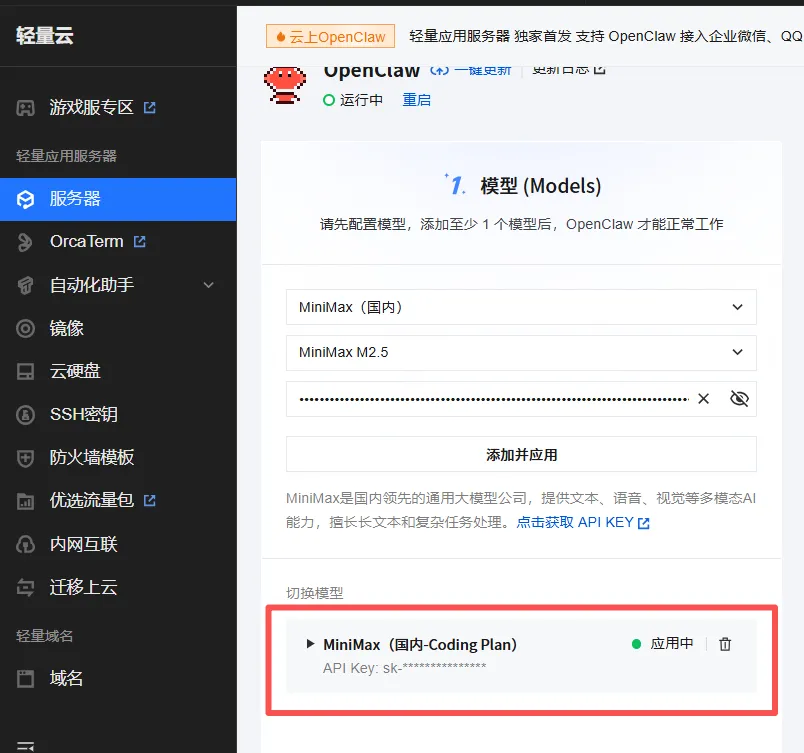Click the 自动化助手 icon
Screen dimensions: 804x753
click(x=25, y=286)
